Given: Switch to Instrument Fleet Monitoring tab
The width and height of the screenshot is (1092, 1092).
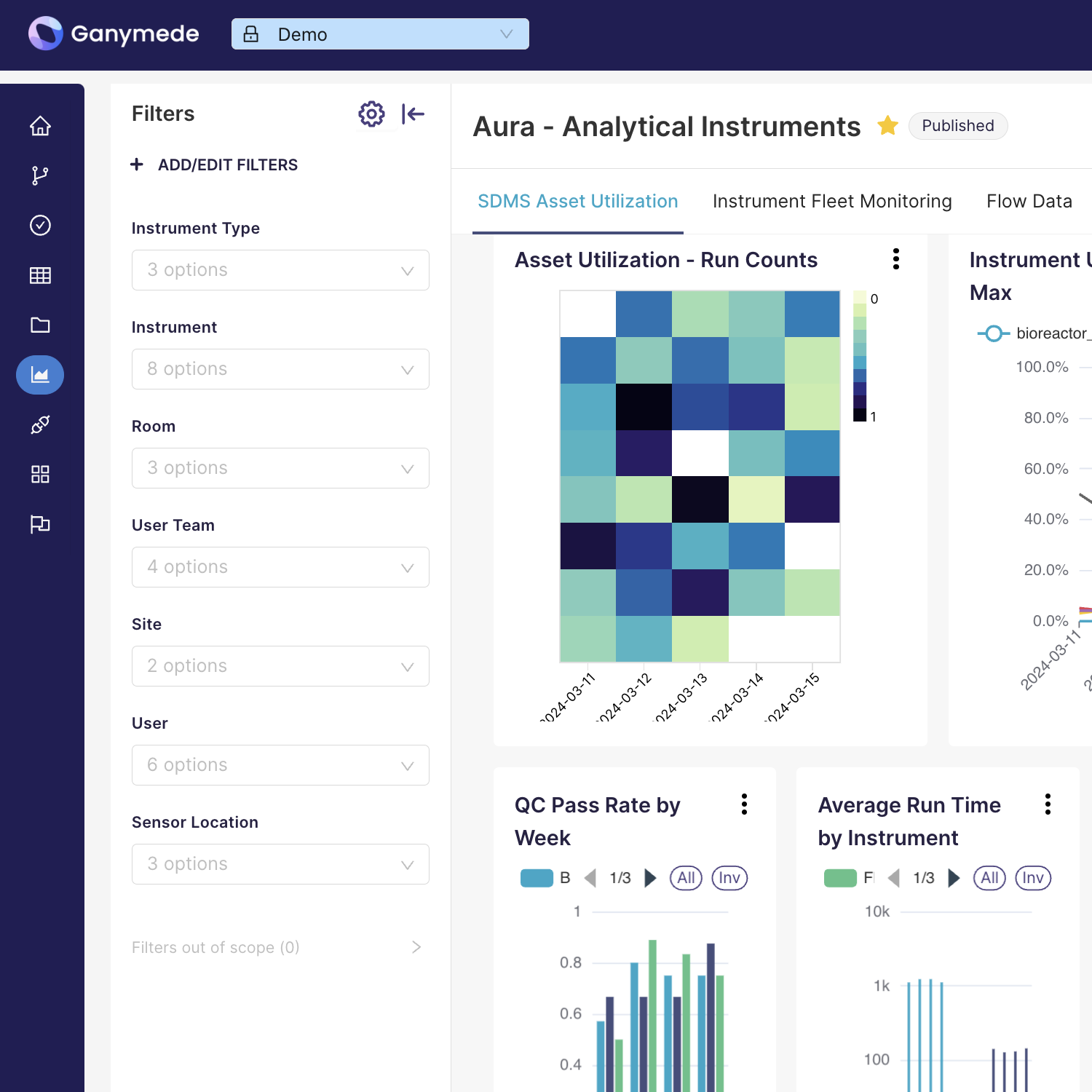Looking at the screenshot, I should [x=832, y=202].
